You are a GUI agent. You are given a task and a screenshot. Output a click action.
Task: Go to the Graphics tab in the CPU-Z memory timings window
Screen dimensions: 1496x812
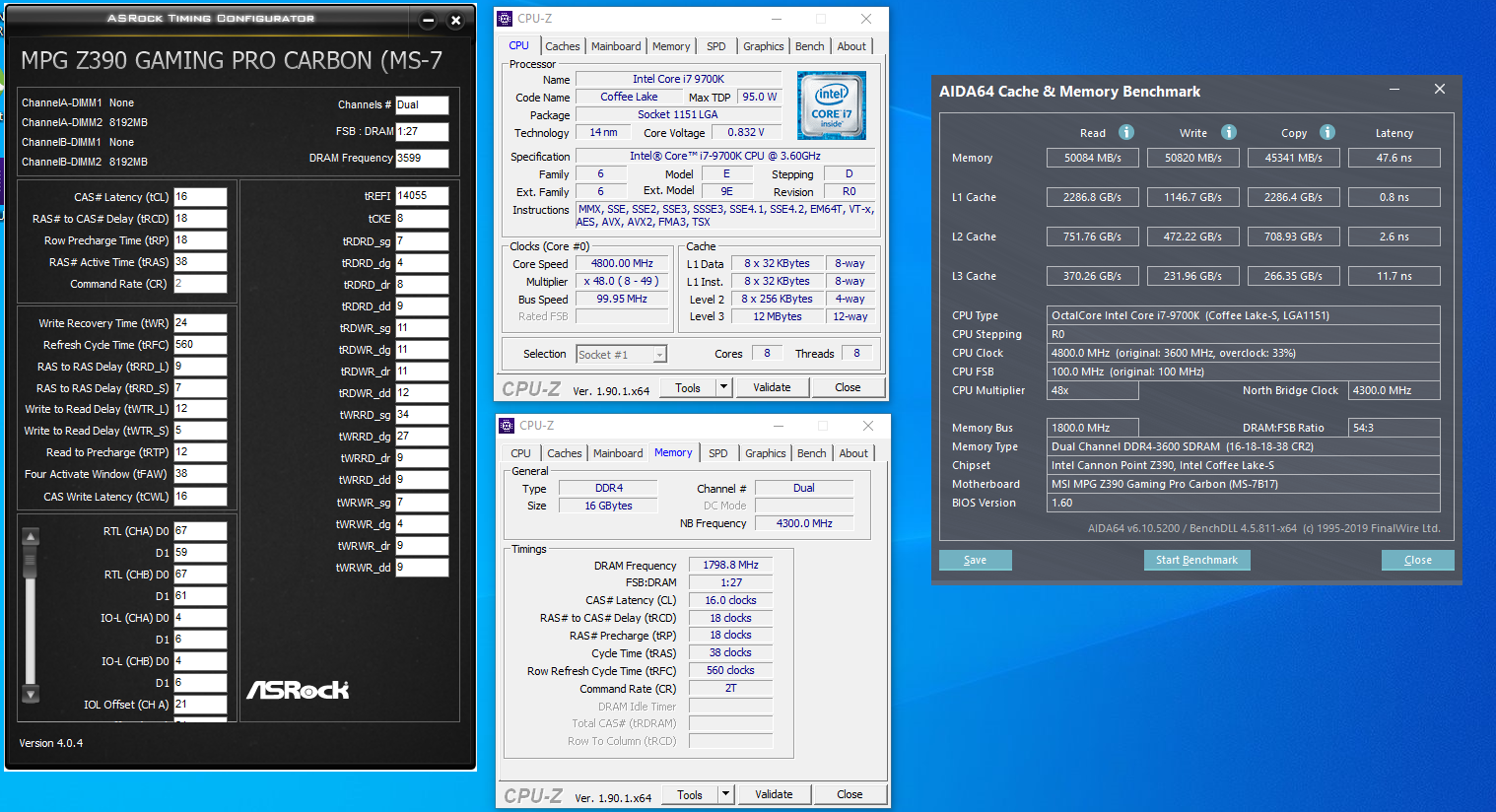pos(766,453)
